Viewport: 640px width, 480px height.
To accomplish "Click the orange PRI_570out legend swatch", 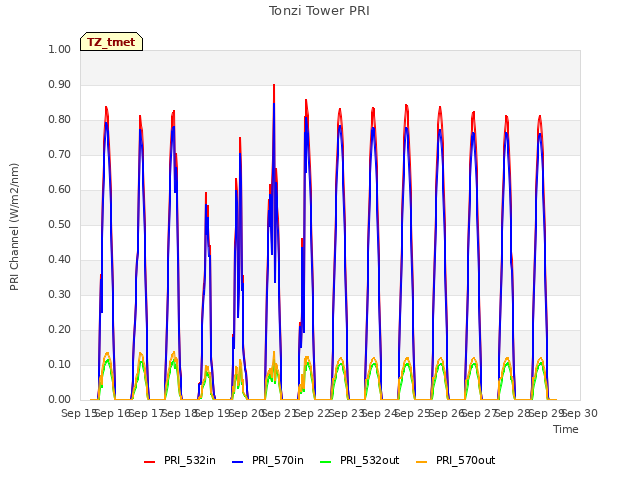I will (x=421, y=462).
